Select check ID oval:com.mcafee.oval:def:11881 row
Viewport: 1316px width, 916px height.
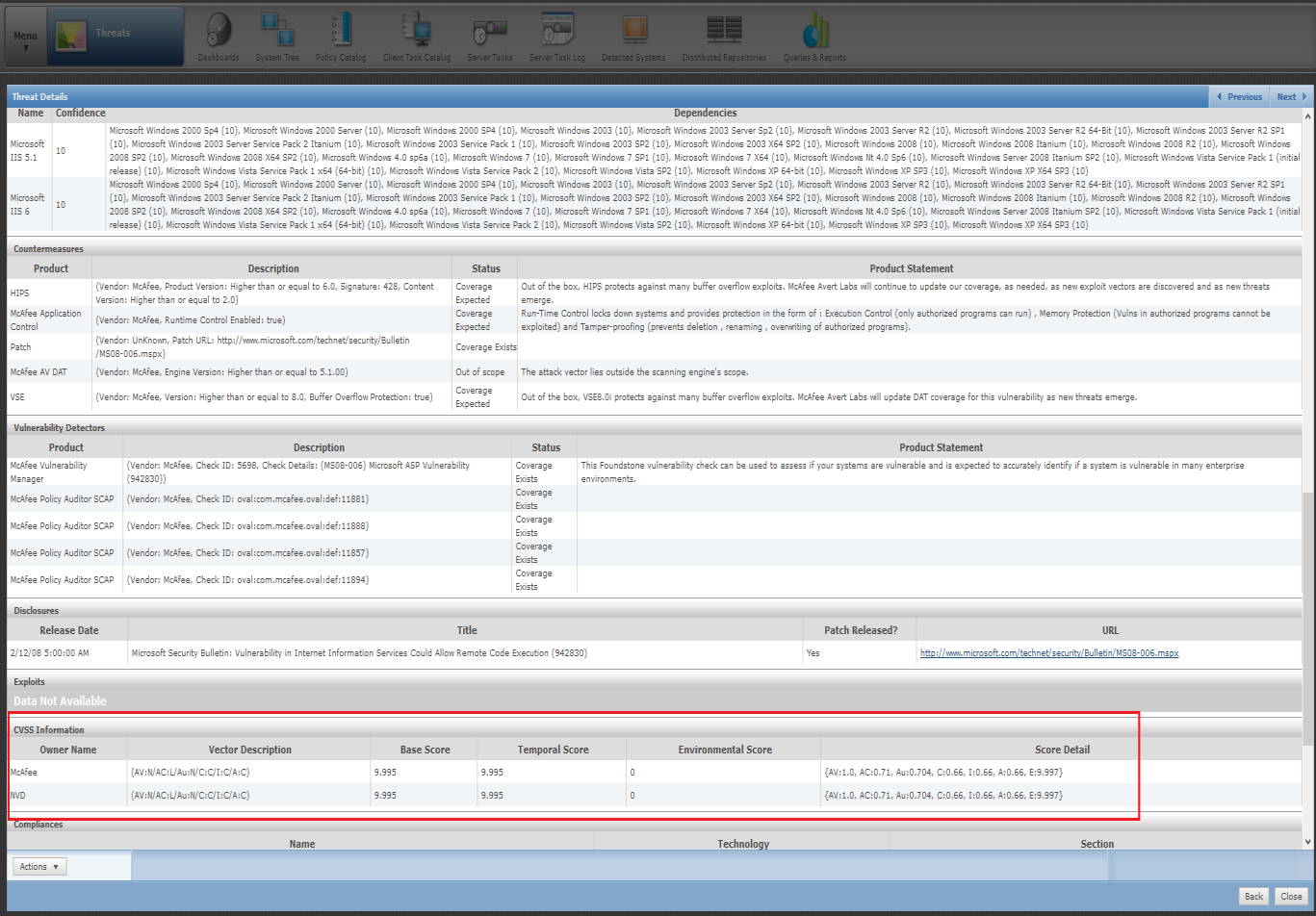point(655,498)
